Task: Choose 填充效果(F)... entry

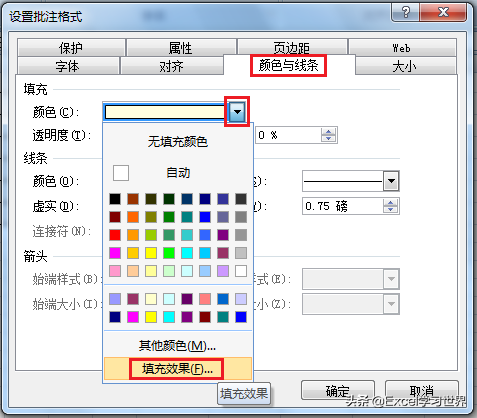Action: coord(178,369)
